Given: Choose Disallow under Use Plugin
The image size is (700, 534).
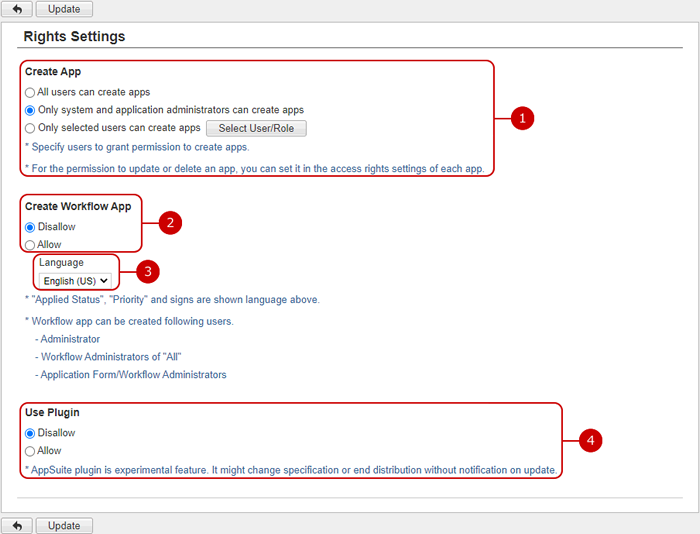Looking at the screenshot, I should tap(30, 434).
